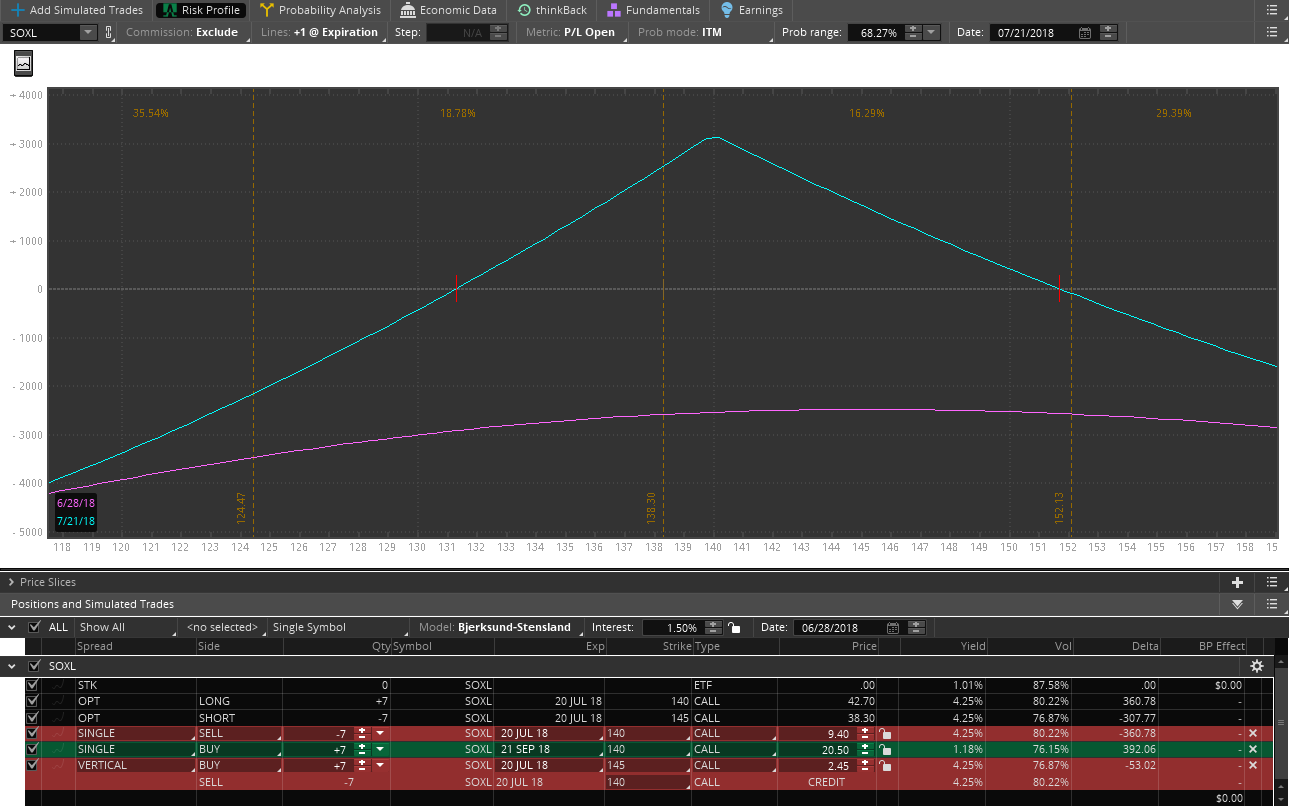The height and width of the screenshot is (806, 1289).
Task: Switch to the Probability Analysis tab
Action: click(320, 10)
